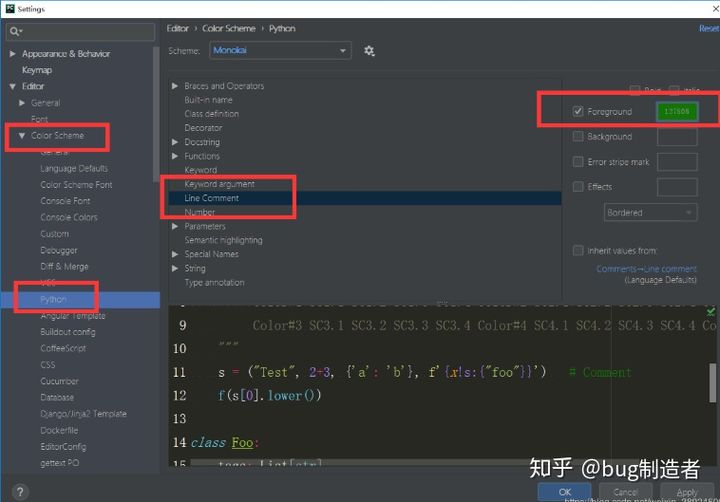Viewport: 720px width, 502px height.
Task: Select Built-in name attribute
Action: coord(208,100)
